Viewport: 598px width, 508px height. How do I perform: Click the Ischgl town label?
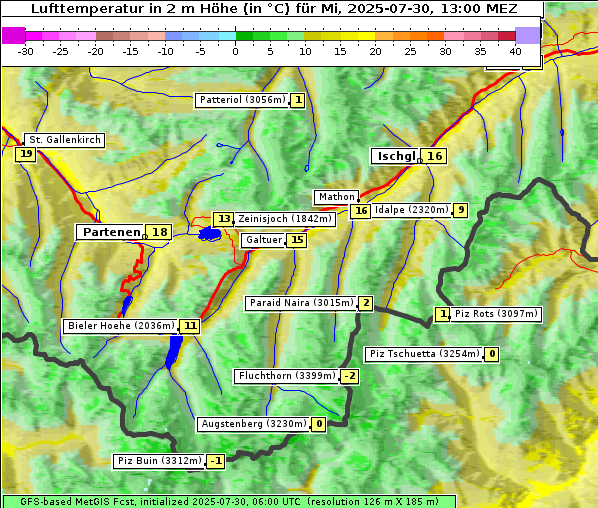click(395, 156)
